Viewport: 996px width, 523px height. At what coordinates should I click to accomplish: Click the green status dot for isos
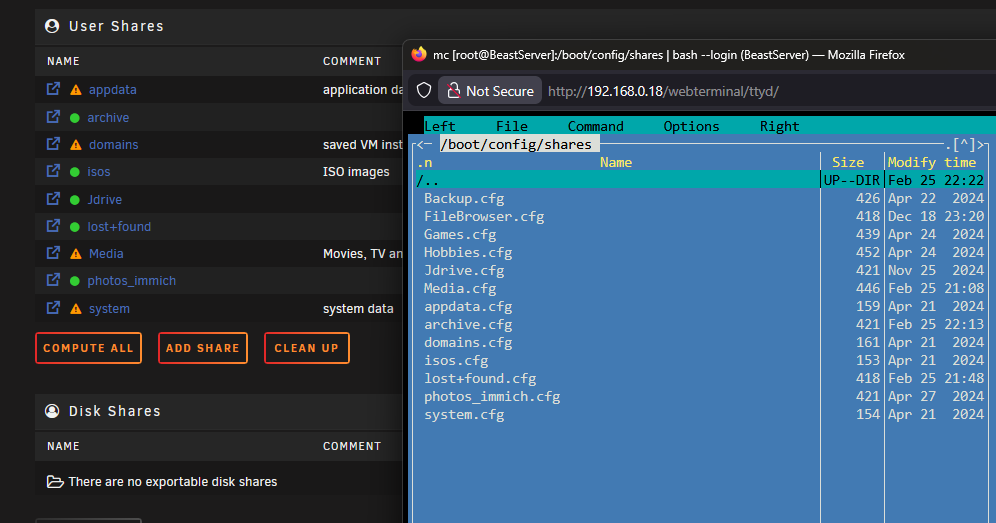[74, 172]
